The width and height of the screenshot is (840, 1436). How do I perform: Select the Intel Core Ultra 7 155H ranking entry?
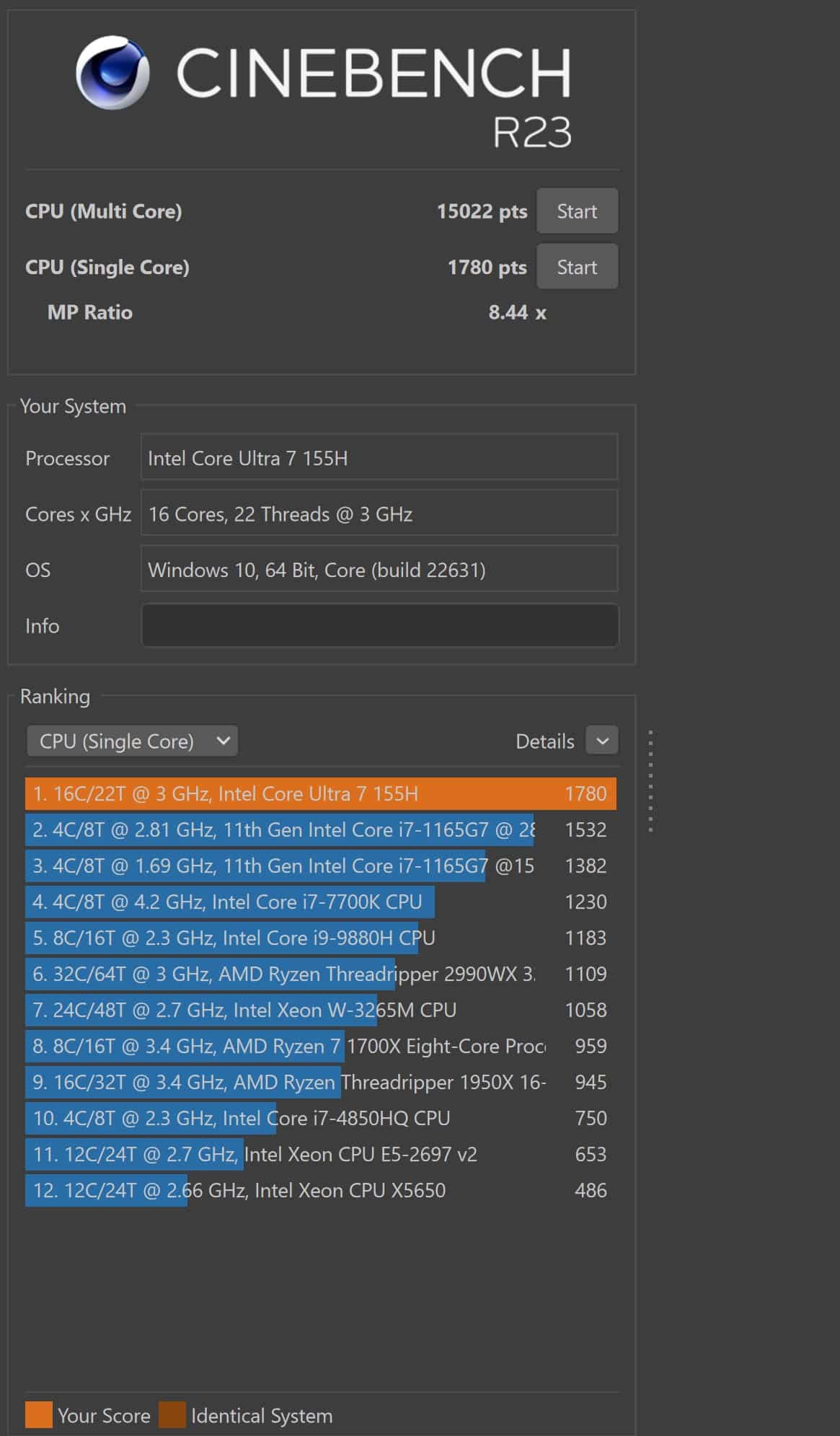click(x=320, y=794)
